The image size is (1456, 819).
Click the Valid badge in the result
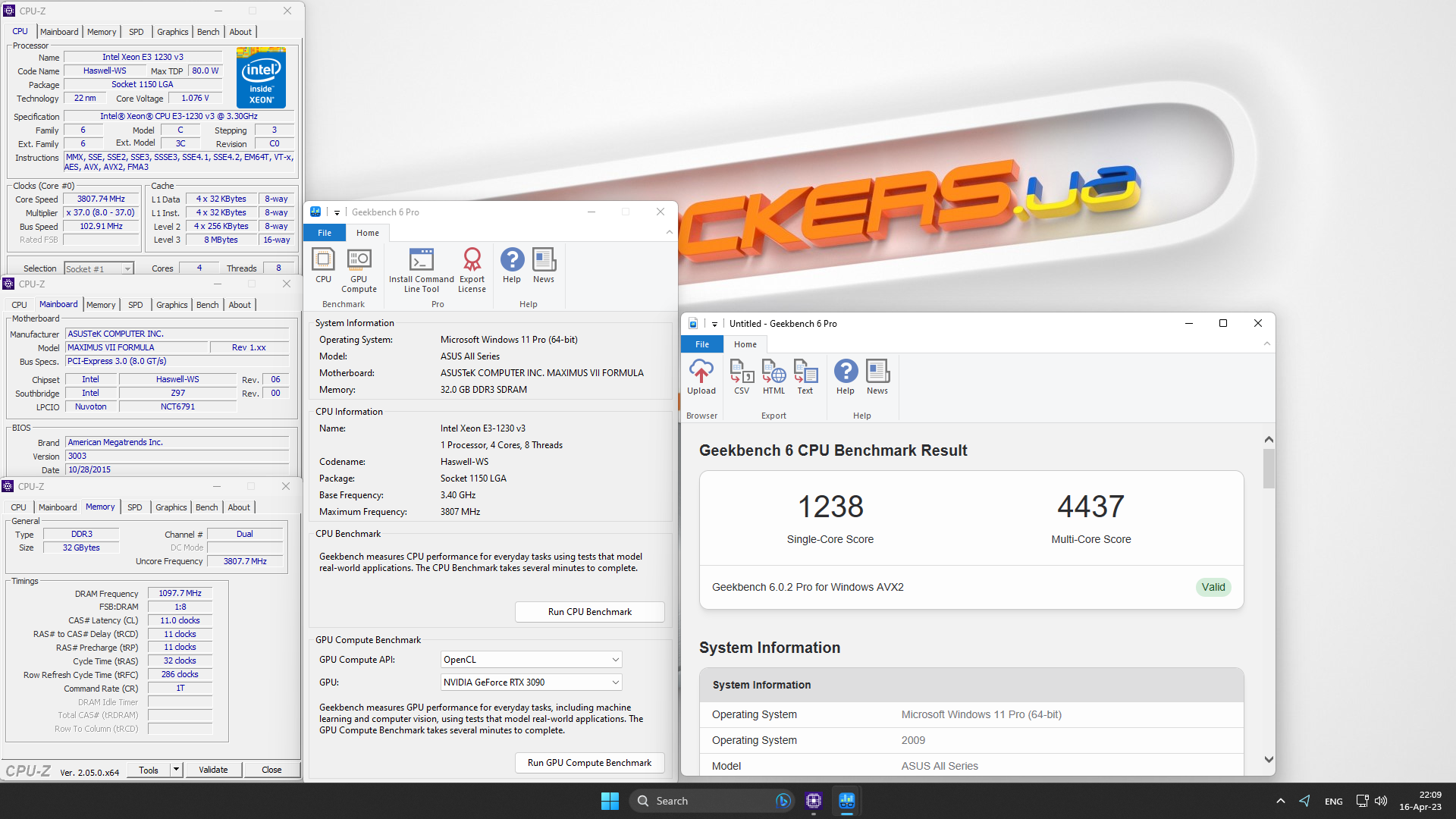[1213, 587]
